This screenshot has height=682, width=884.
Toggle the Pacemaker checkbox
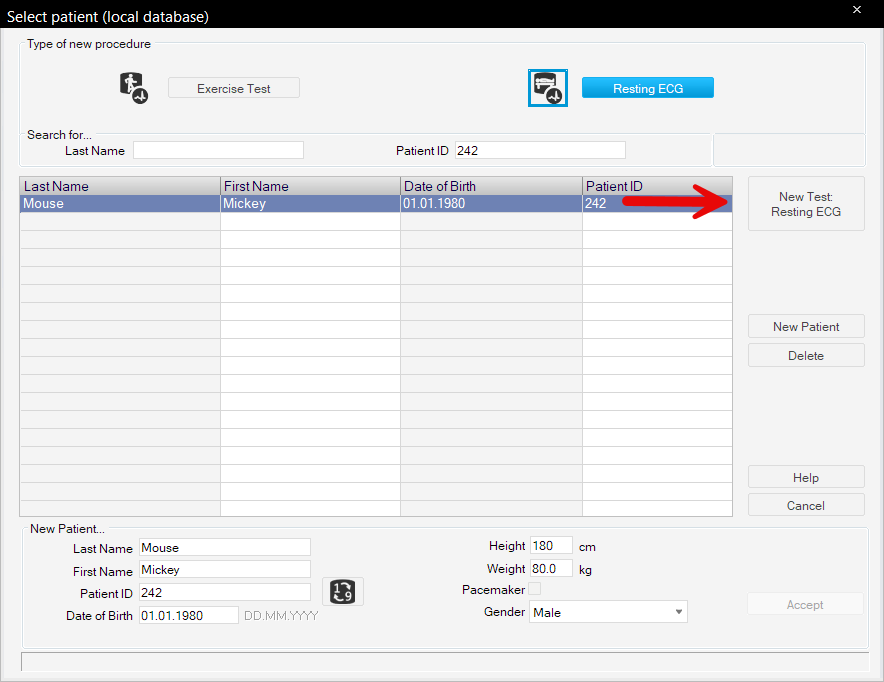tap(535, 590)
